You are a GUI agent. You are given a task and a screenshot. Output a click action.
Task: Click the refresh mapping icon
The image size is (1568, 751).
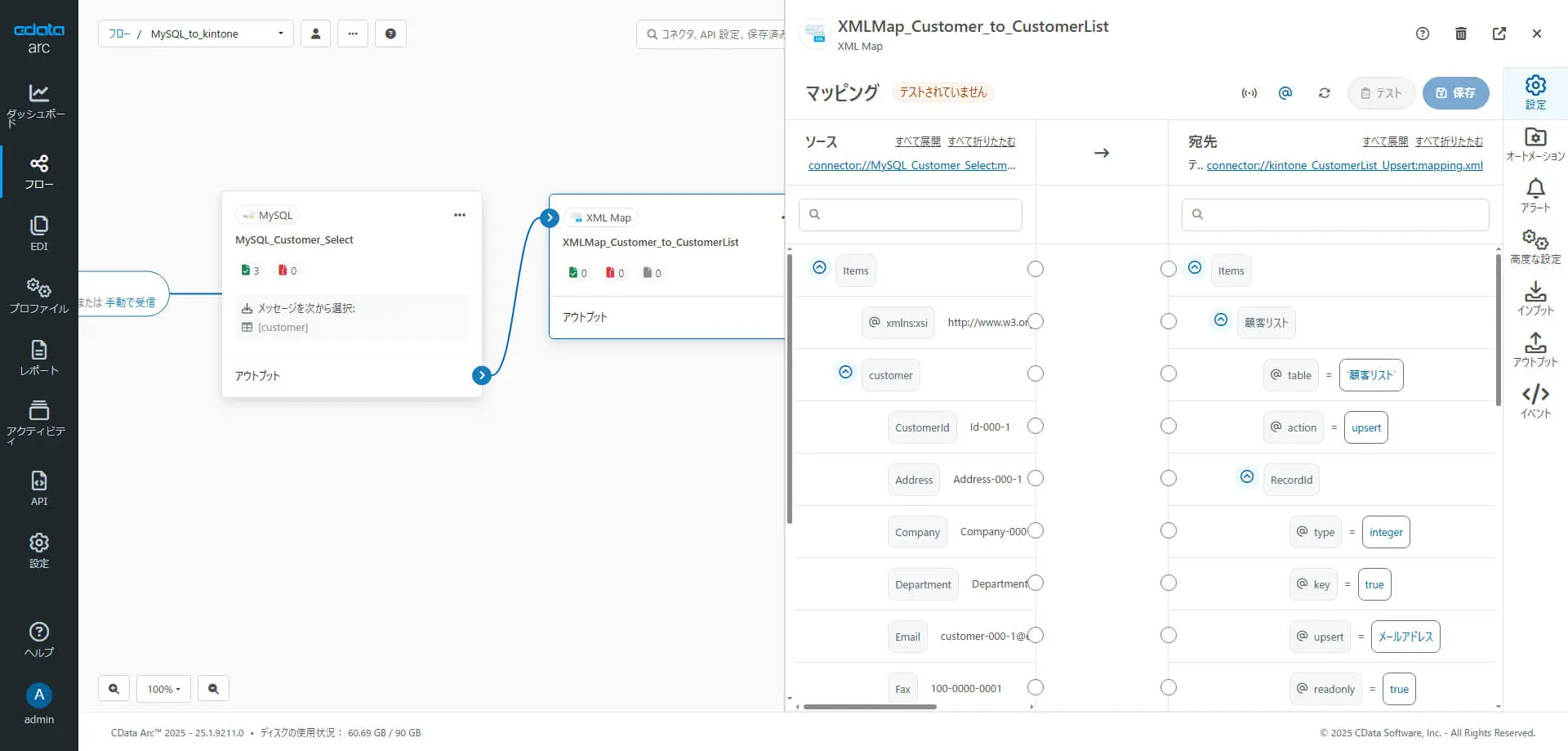[1324, 93]
